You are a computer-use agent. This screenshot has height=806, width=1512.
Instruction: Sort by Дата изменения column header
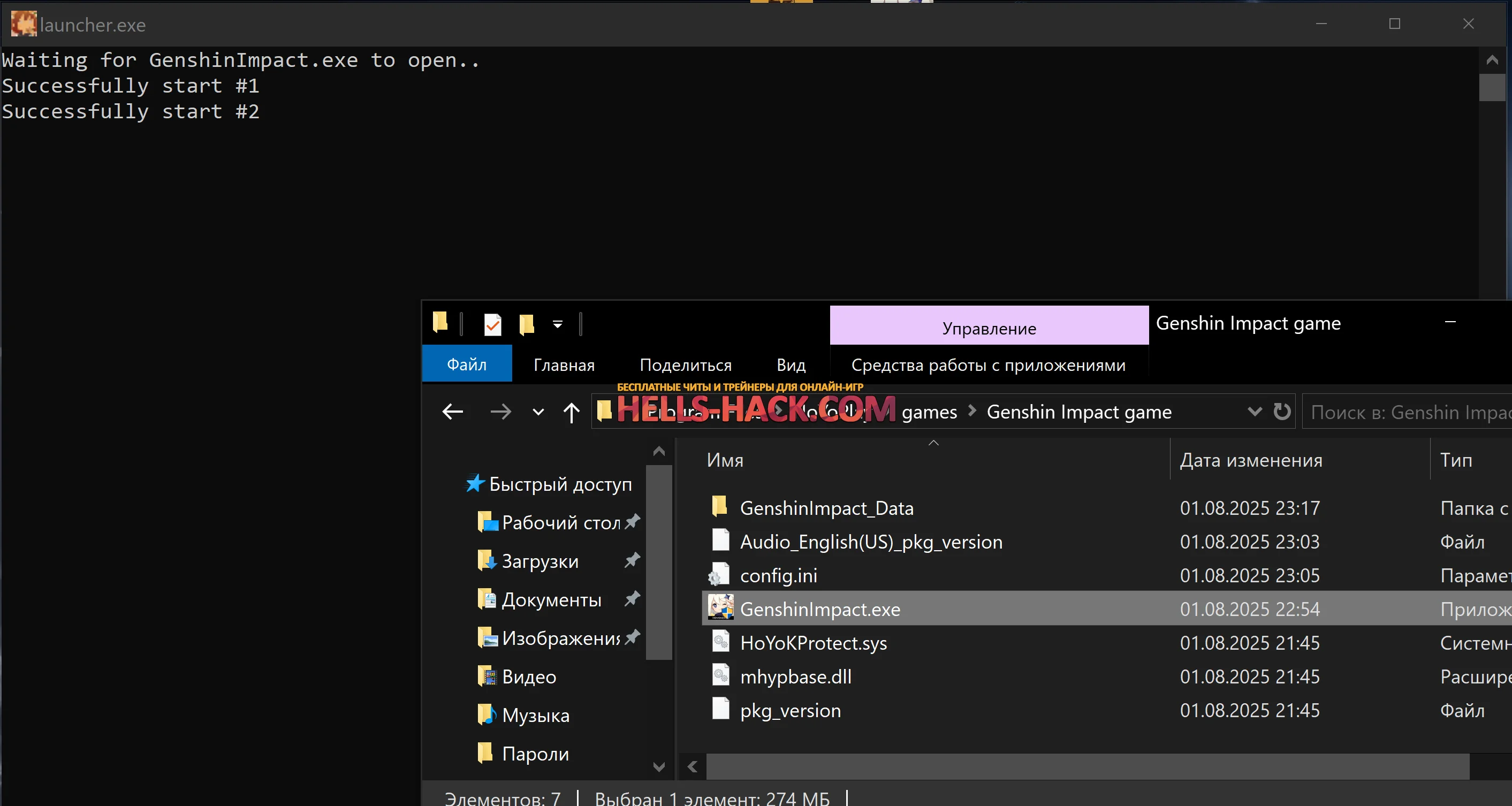[x=1251, y=460]
